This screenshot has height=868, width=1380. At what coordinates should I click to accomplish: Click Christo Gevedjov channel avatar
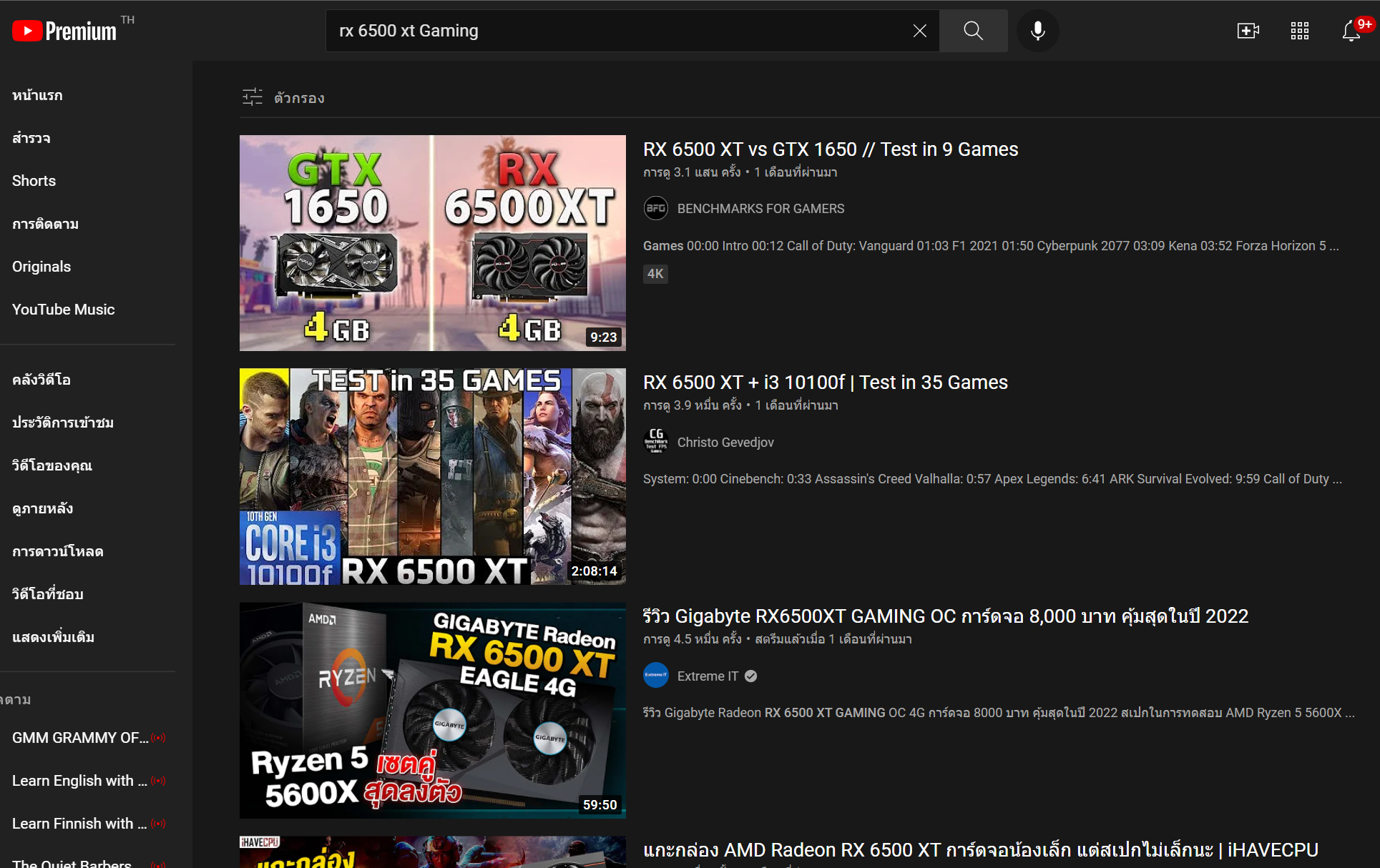tap(656, 442)
